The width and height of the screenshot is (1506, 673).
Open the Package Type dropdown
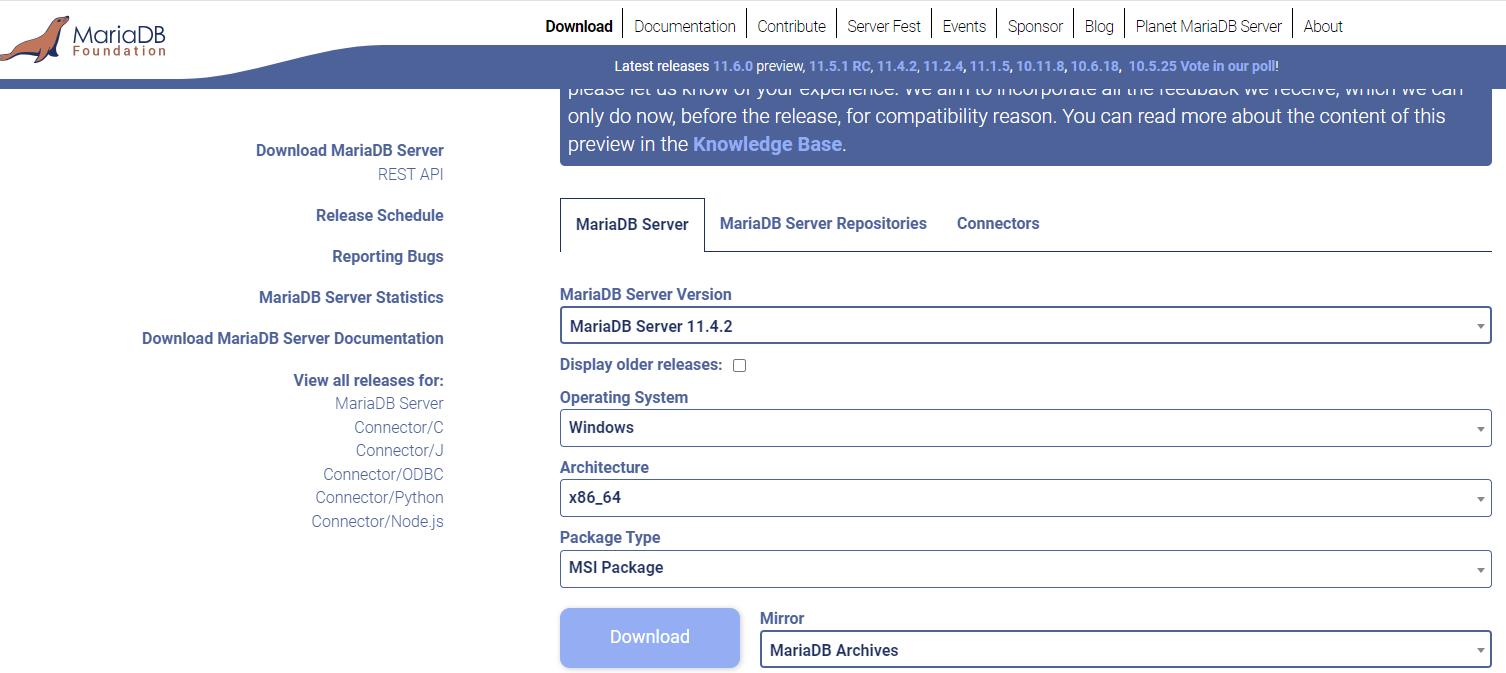point(1026,568)
